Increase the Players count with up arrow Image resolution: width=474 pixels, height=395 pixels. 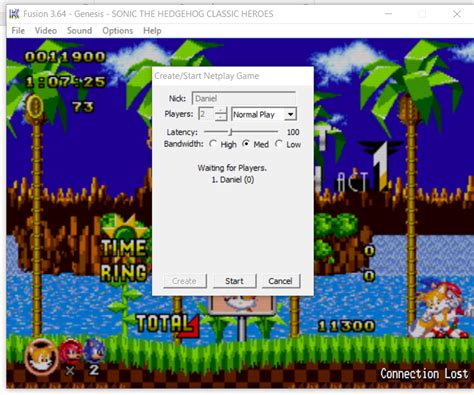click(x=221, y=111)
